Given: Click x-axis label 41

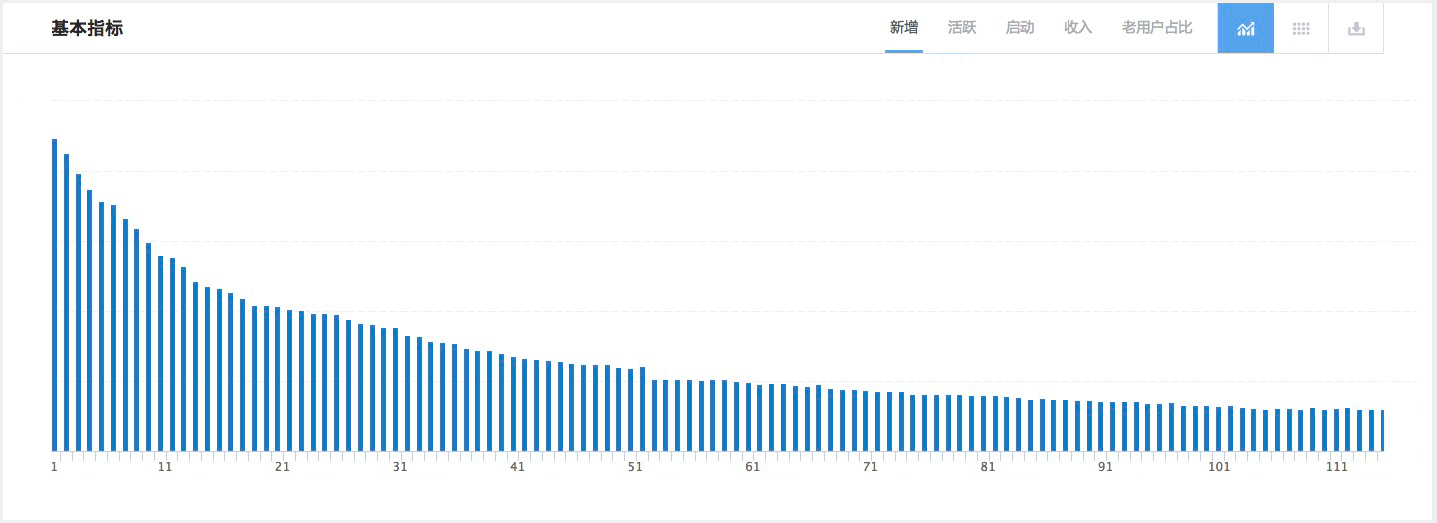Looking at the screenshot, I should [x=517, y=467].
